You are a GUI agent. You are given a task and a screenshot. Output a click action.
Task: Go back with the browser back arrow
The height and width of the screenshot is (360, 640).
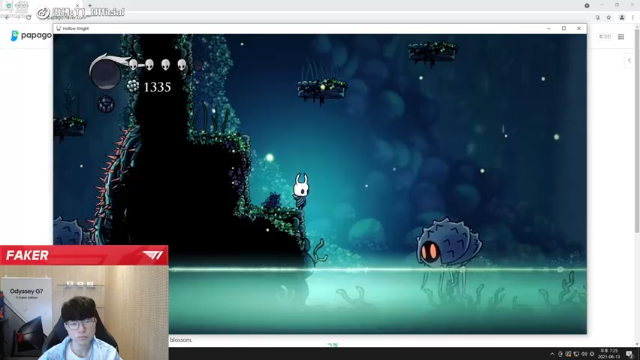(6, 17)
